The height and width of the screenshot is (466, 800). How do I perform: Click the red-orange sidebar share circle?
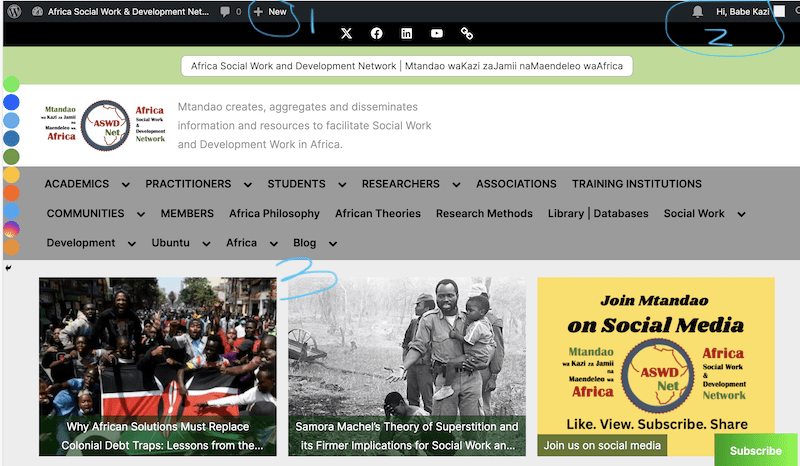(x=11, y=193)
